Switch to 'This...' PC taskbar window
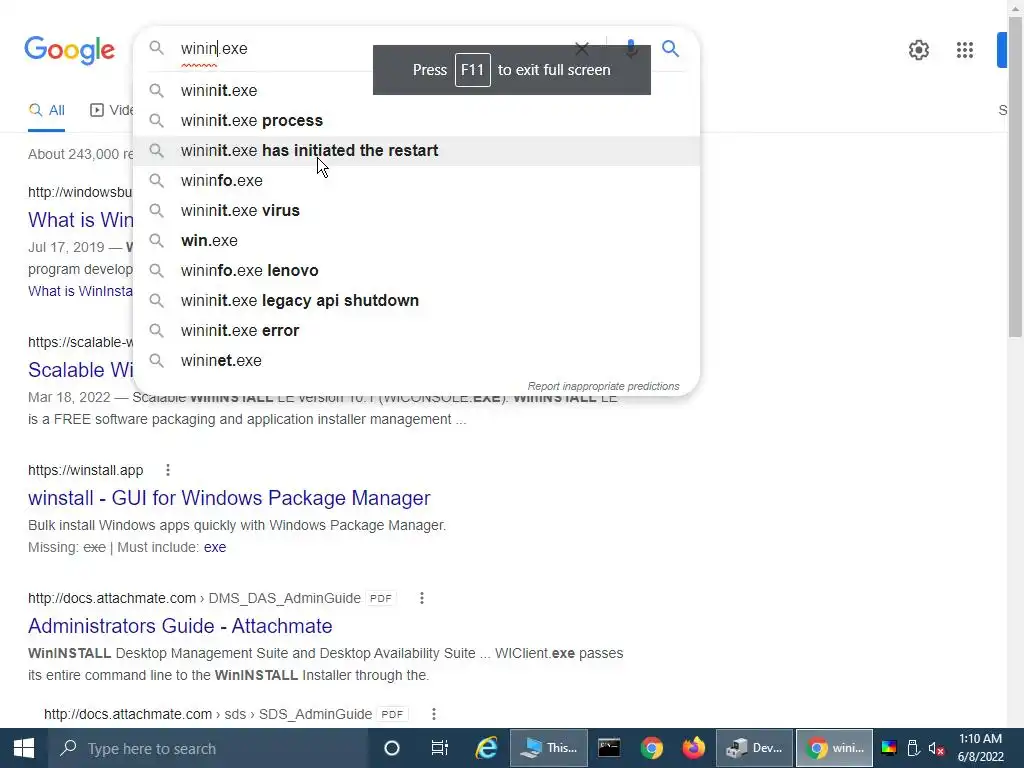Image resolution: width=1024 pixels, height=768 pixels. pyautogui.click(x=549, y=748)
